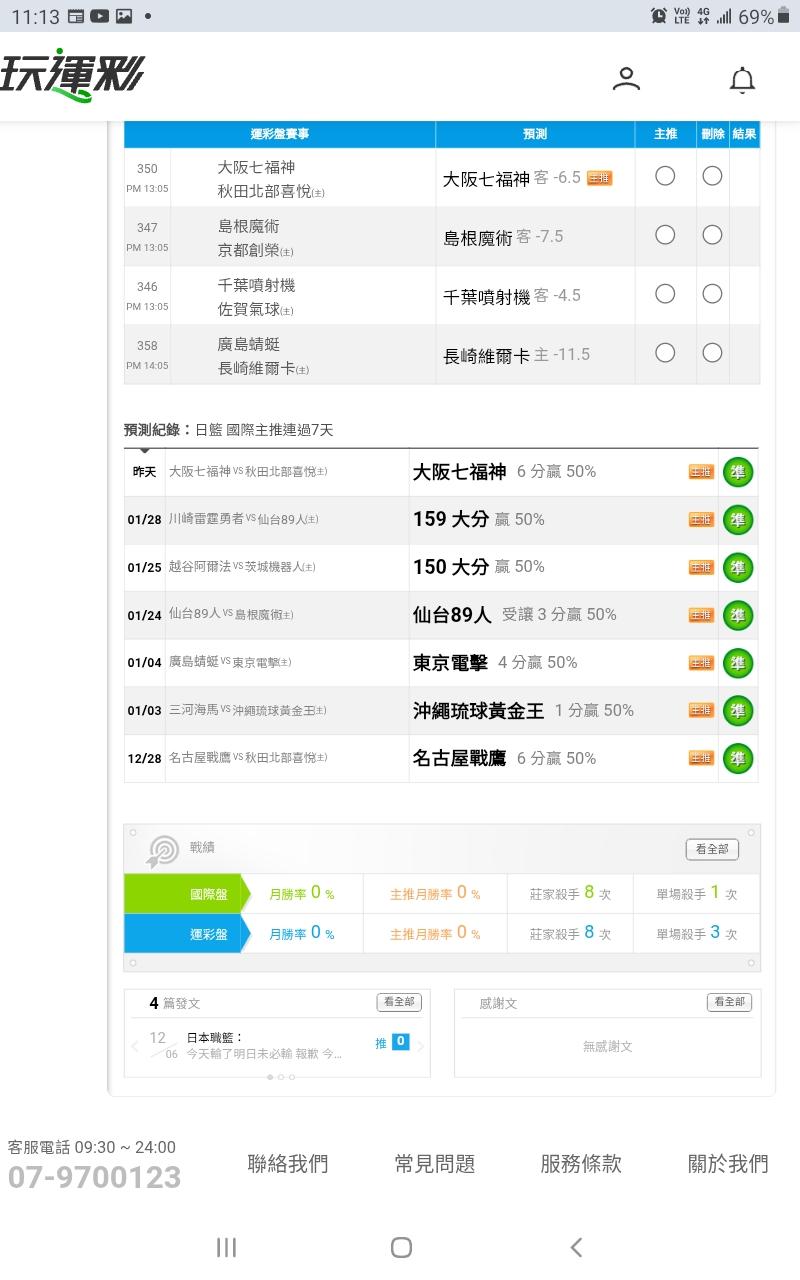800x1280 pixels.
Task: Click the 主推 badge next to 大阪七福神 客 -6.5
Action: pos(599,178)
